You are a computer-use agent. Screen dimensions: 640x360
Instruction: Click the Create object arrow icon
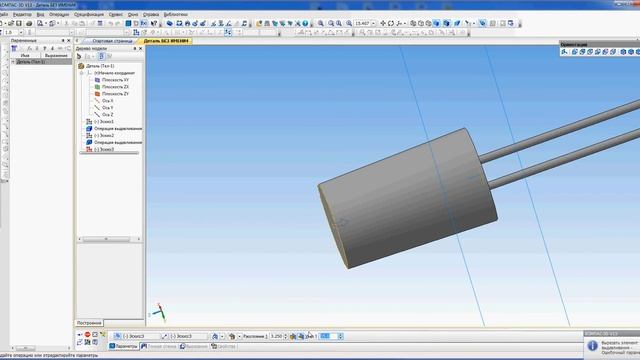pyautogui.click(x=80, y=334)
